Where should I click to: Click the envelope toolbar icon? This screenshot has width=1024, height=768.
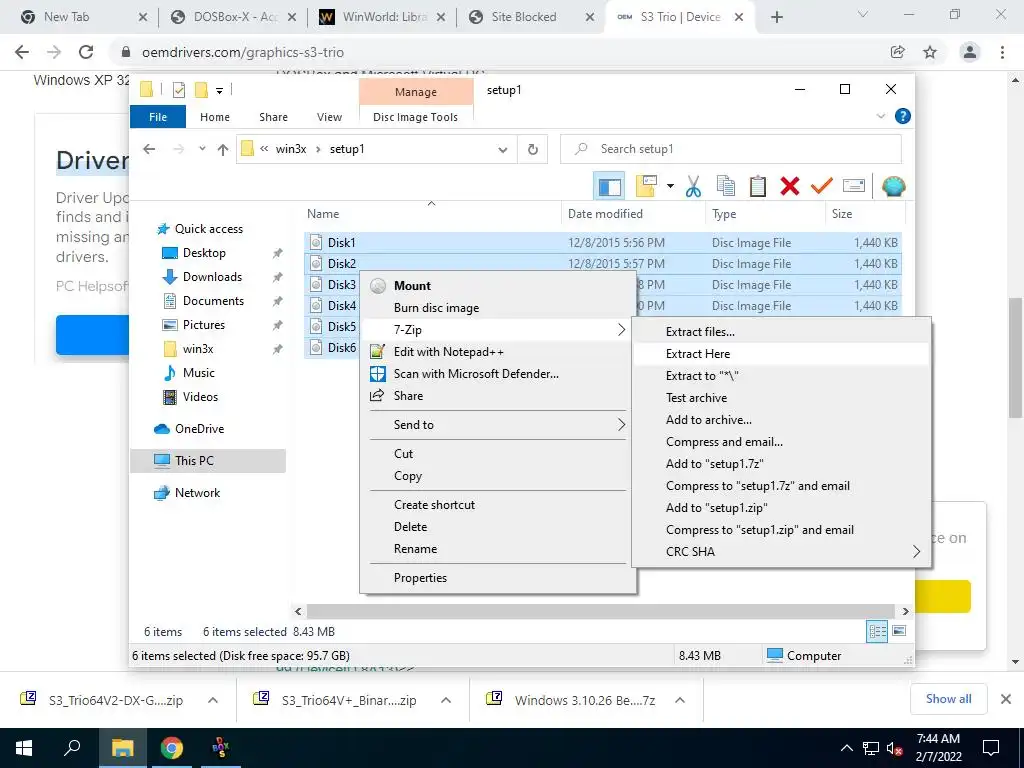(854, 187)
